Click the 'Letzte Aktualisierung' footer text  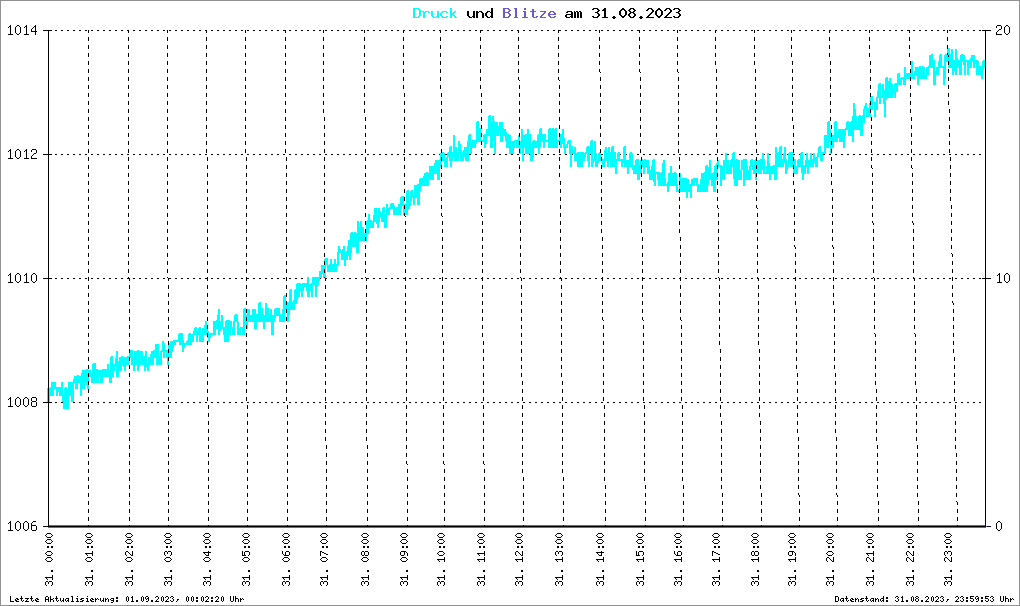[x=127, y=599]
